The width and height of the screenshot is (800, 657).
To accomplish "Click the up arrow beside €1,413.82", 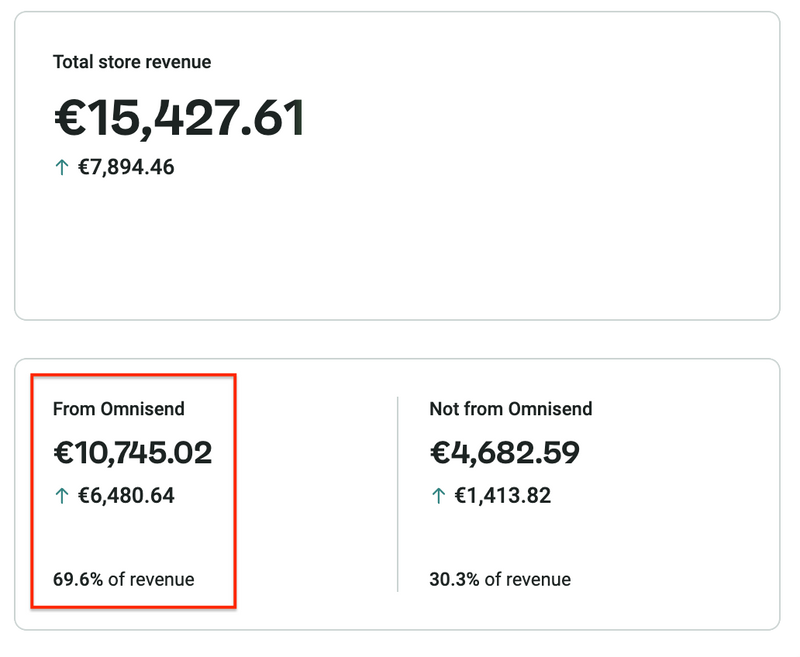I will (x=437, y=496).
